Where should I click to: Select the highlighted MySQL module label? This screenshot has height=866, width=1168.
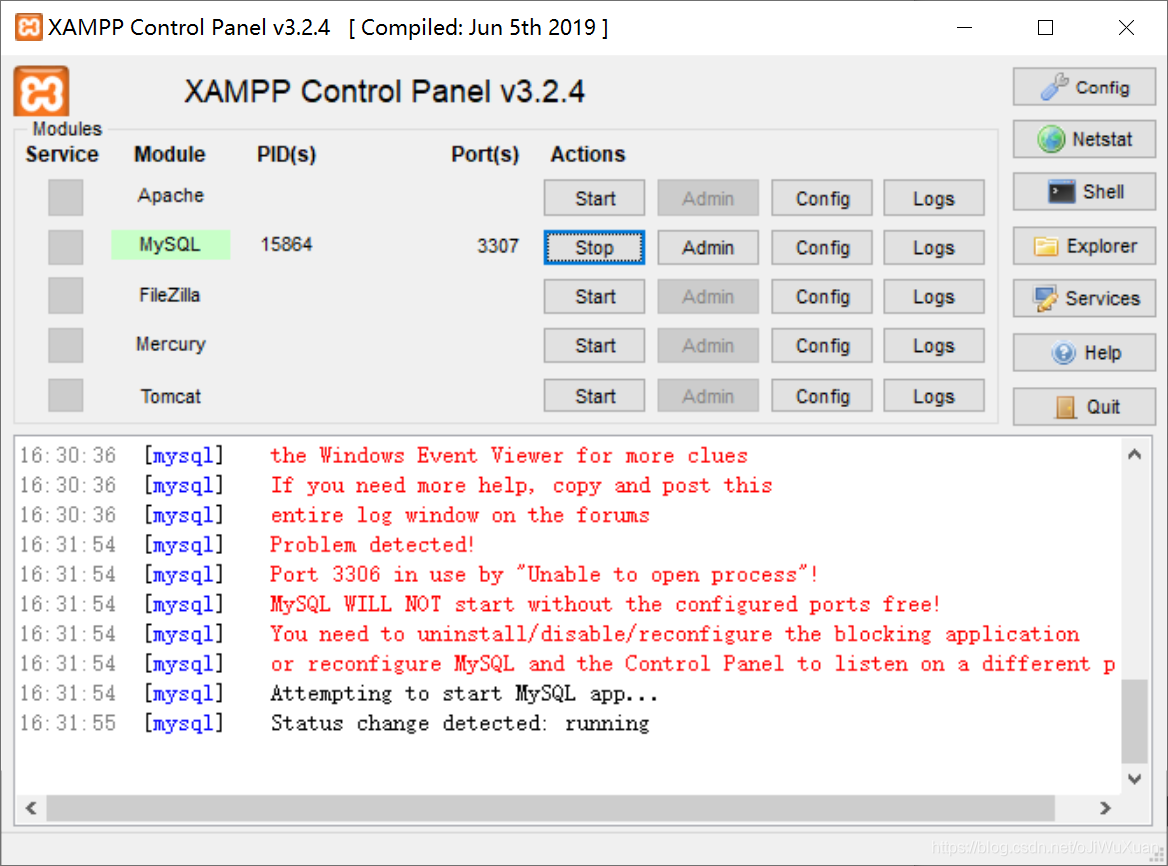pyautogui.click(x=170, y=244)
